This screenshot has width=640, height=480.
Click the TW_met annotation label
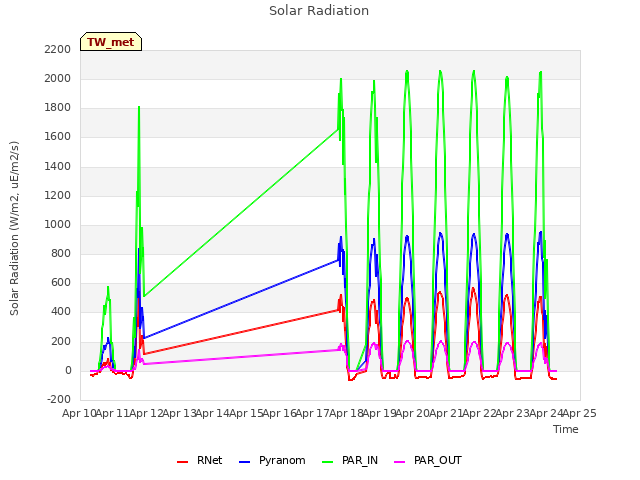(x=111, y=42)
